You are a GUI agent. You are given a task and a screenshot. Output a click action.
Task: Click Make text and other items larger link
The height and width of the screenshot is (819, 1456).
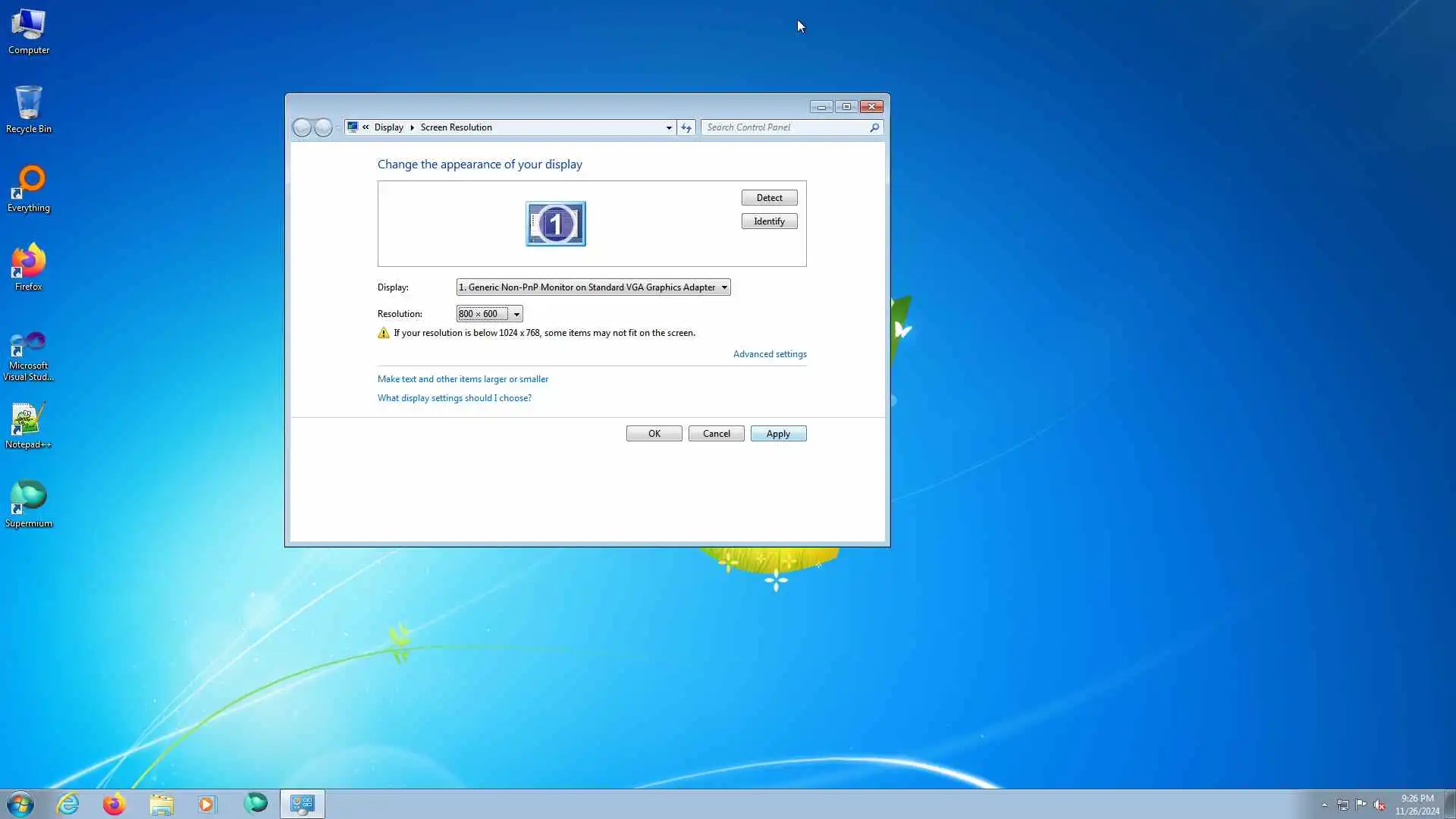coord(463,379)
